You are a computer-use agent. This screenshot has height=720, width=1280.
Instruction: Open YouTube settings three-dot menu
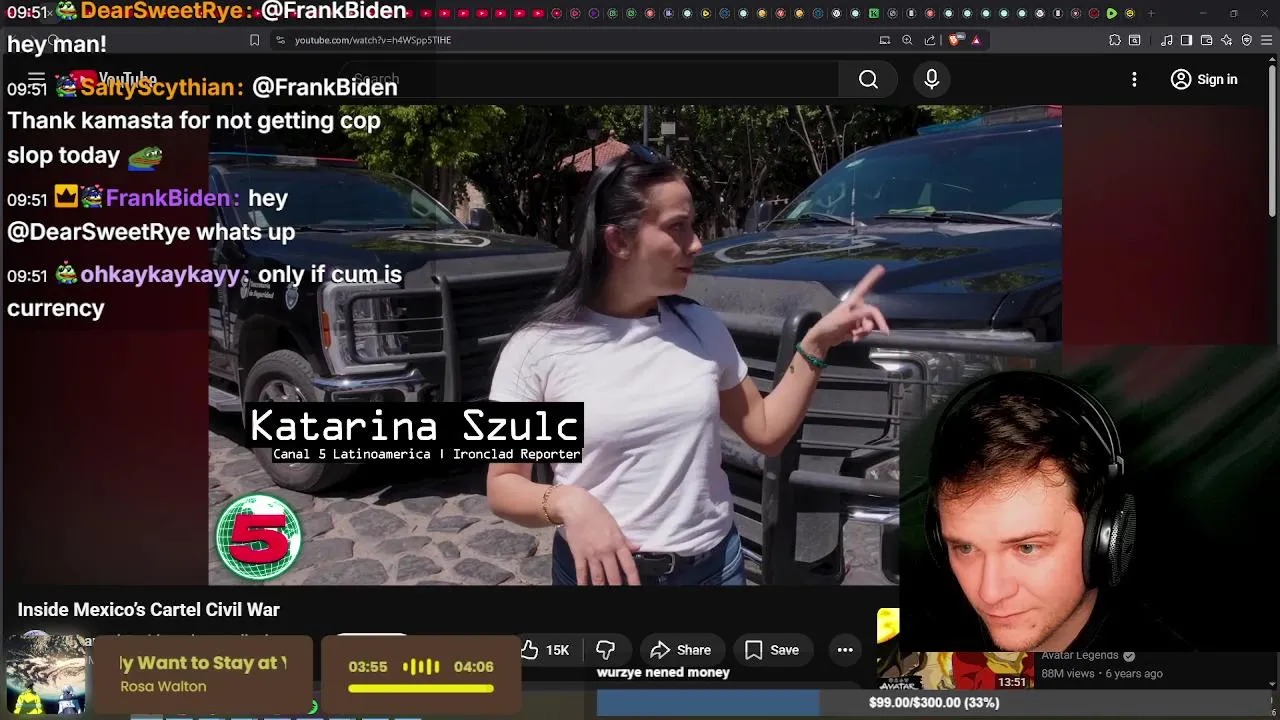(x=1134, y=79)
